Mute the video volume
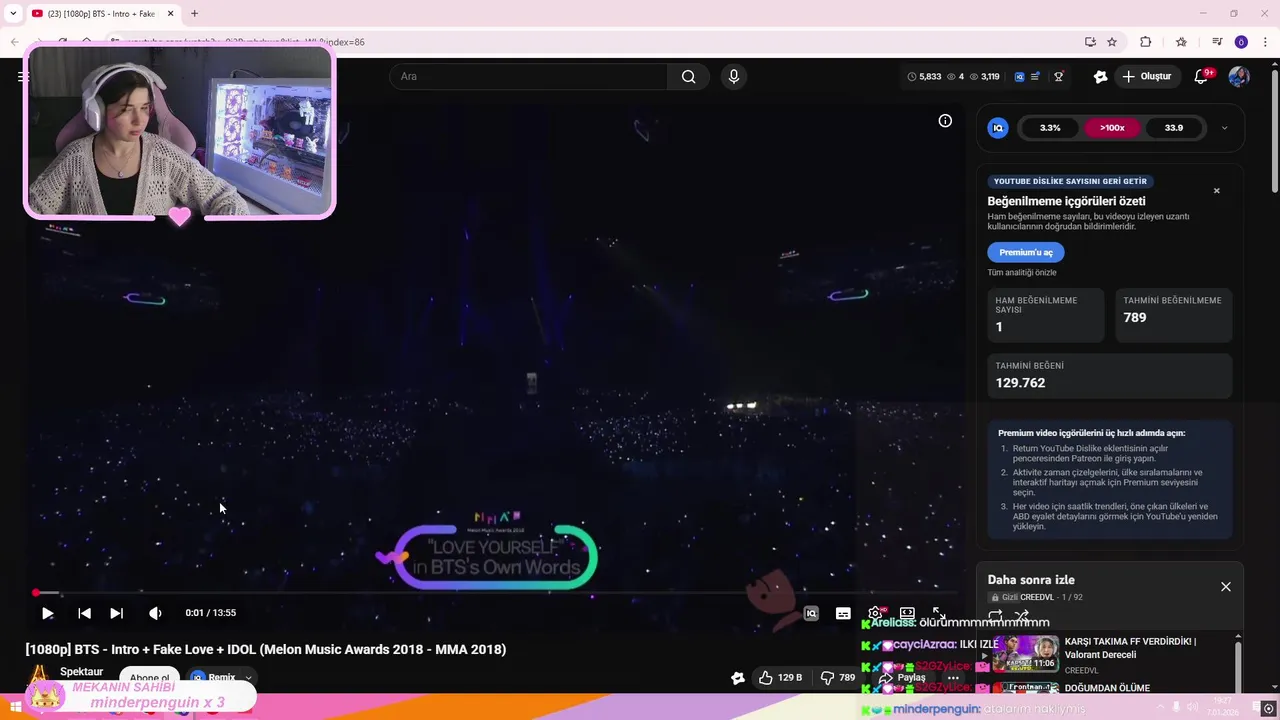Screen dimensions: 1280x720 click(155, 613)
